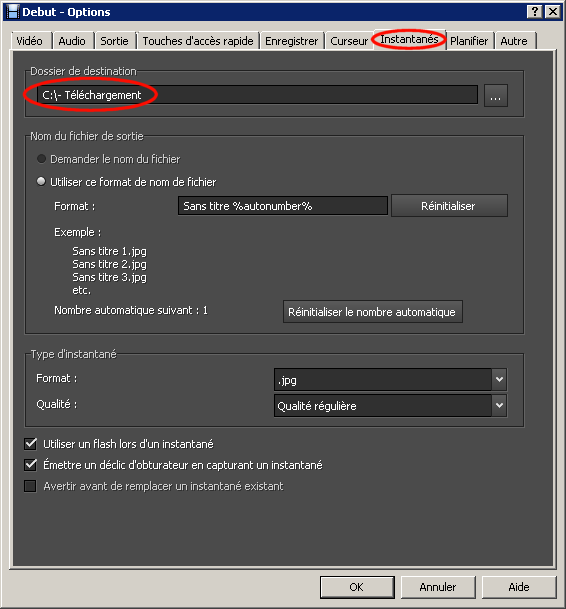Disable shutter click sound checkbox
The image size is (566, 609).
pos(30,465)
